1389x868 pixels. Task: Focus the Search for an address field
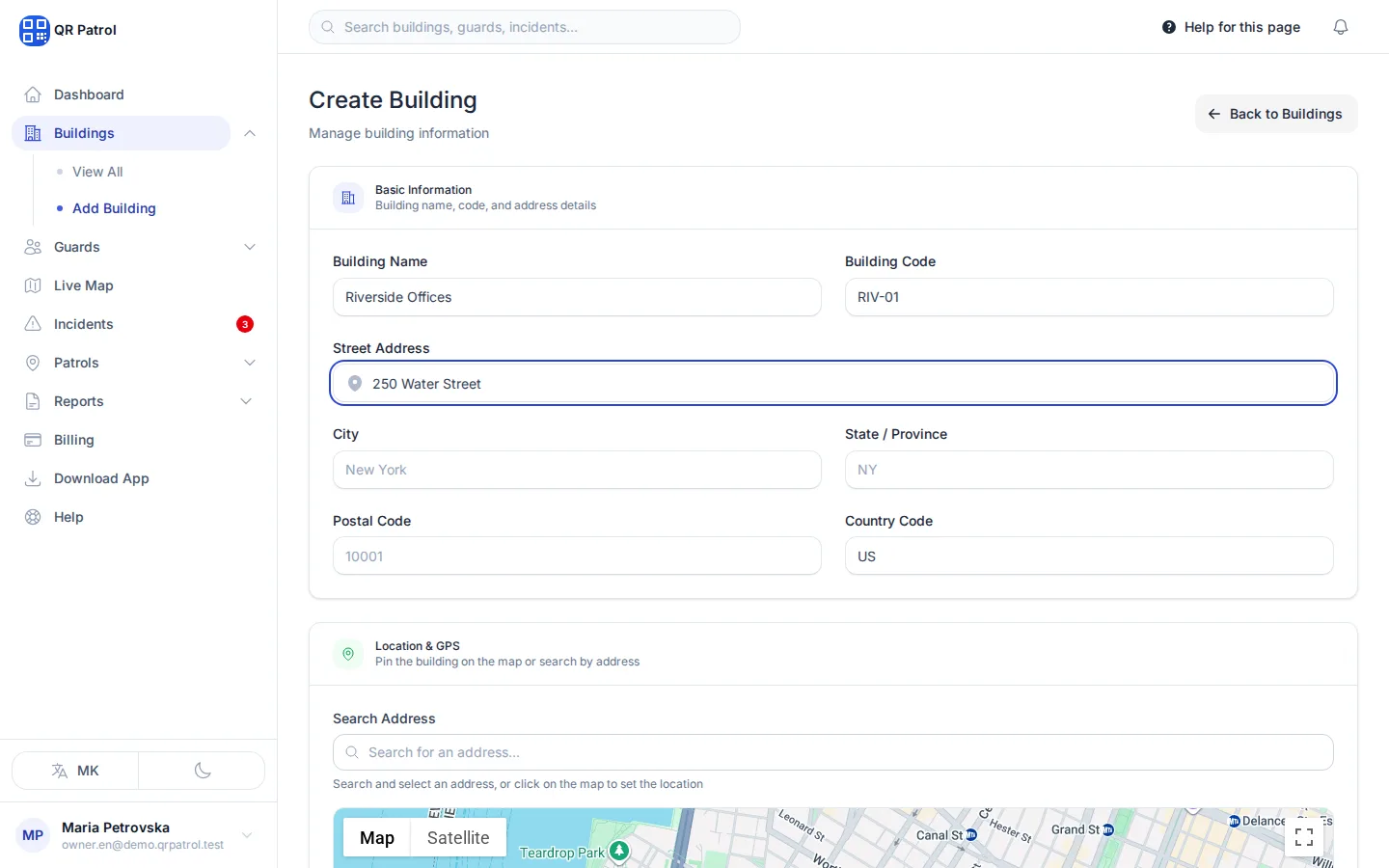833,752
